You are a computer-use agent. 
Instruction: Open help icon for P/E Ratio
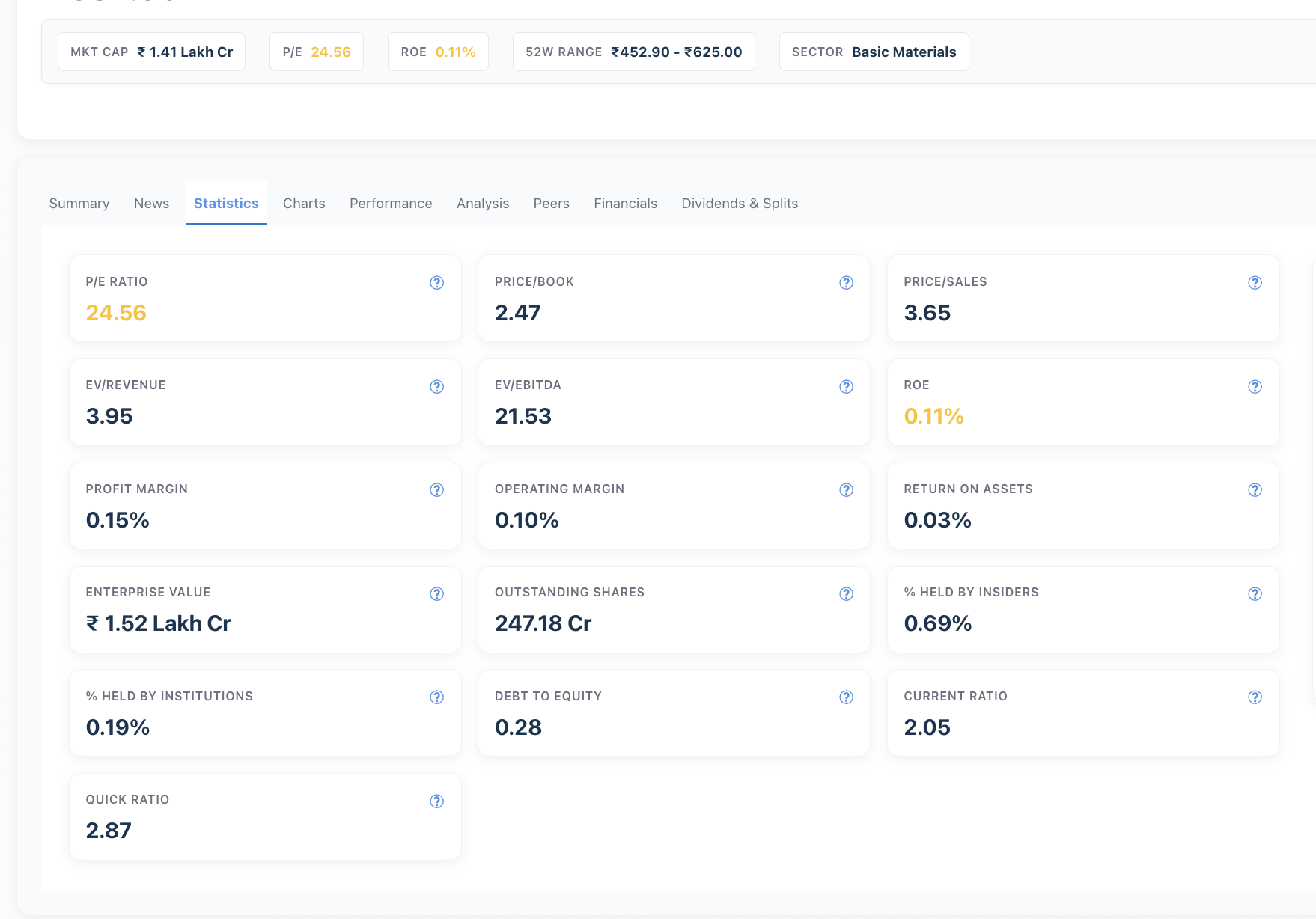click(x=437, y=283)
